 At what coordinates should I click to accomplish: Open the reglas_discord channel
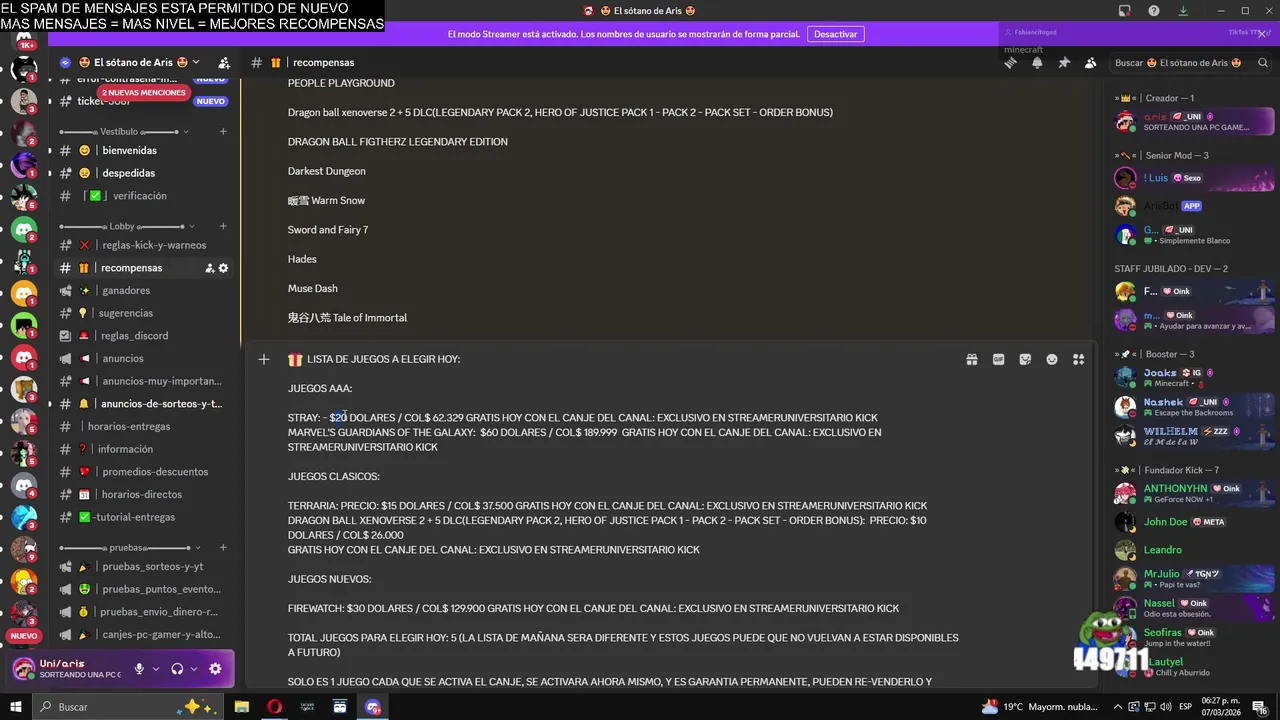(x=144, y=336)
